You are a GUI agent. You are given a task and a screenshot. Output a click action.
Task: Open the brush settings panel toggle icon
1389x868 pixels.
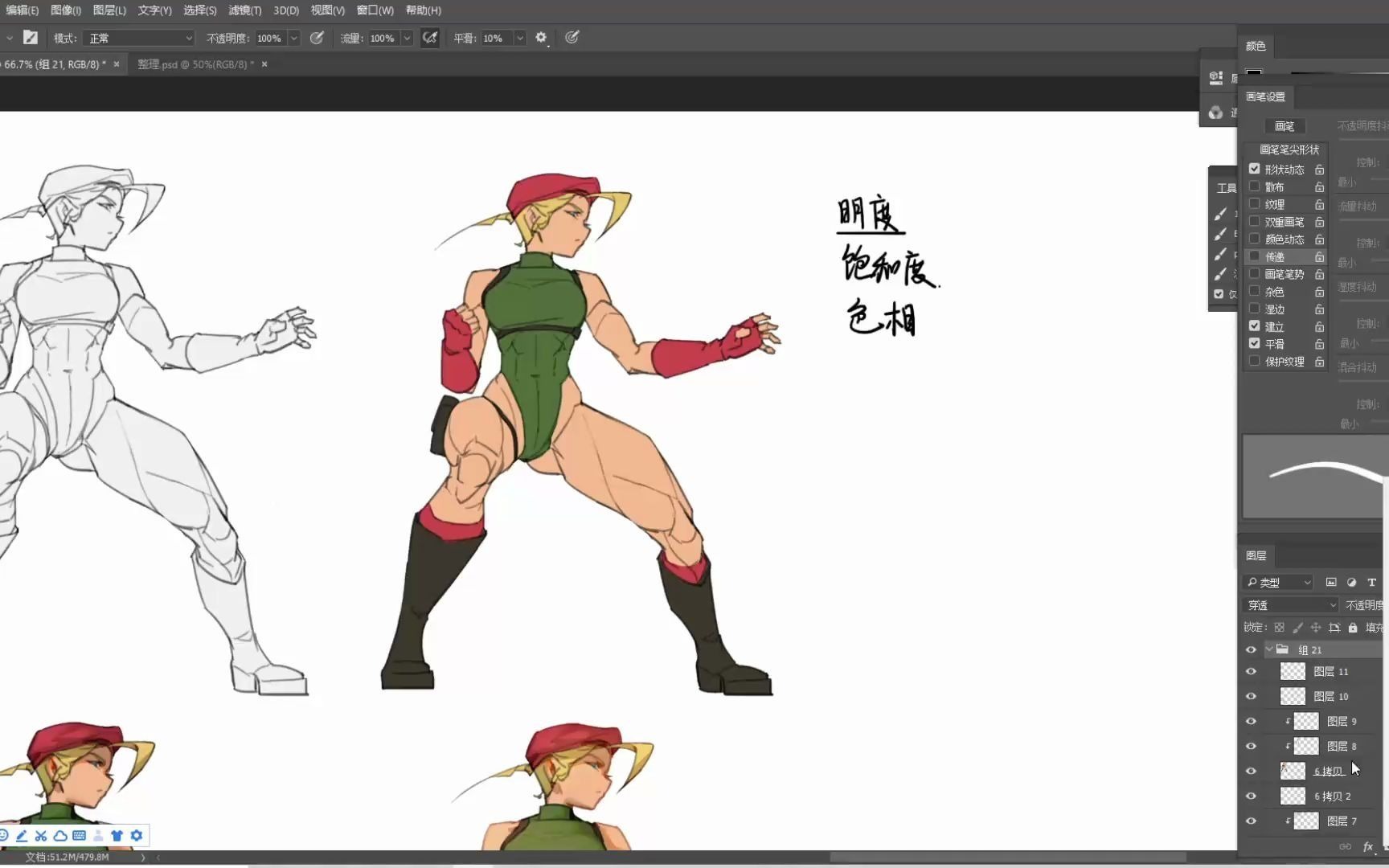tap(31, 37)
